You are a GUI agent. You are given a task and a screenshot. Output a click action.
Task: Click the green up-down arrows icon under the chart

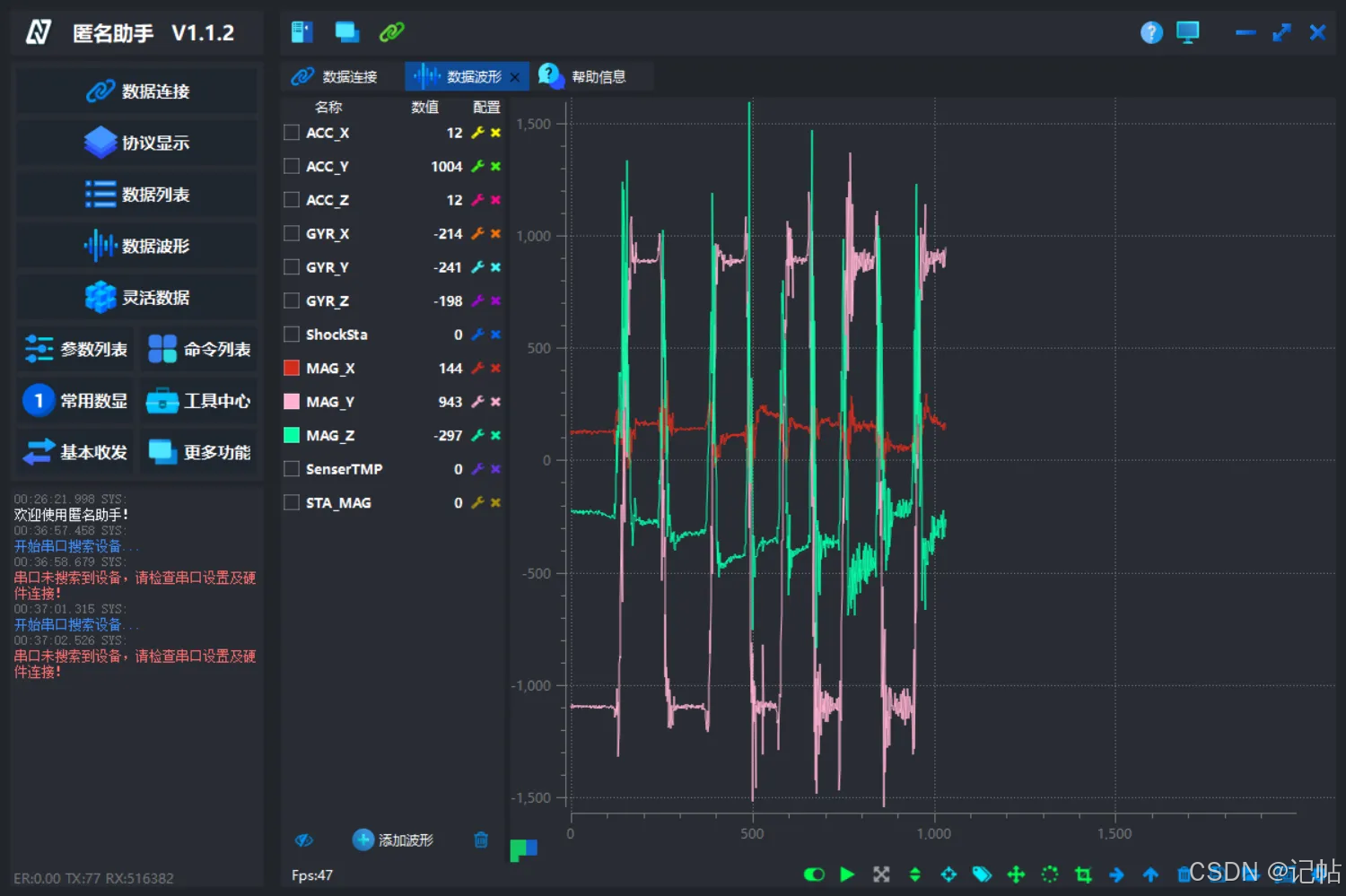click(x=915, y=874)
